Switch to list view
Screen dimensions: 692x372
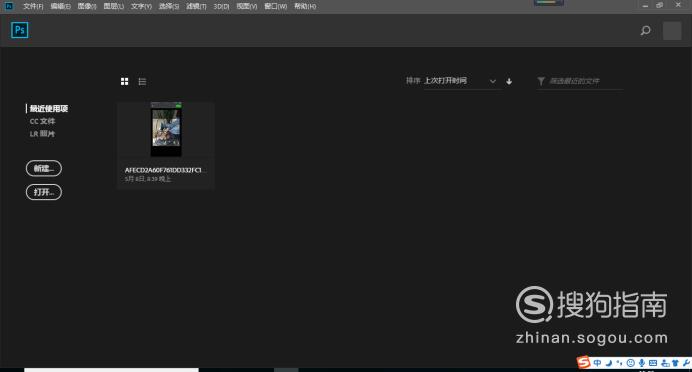click(142, 82)
